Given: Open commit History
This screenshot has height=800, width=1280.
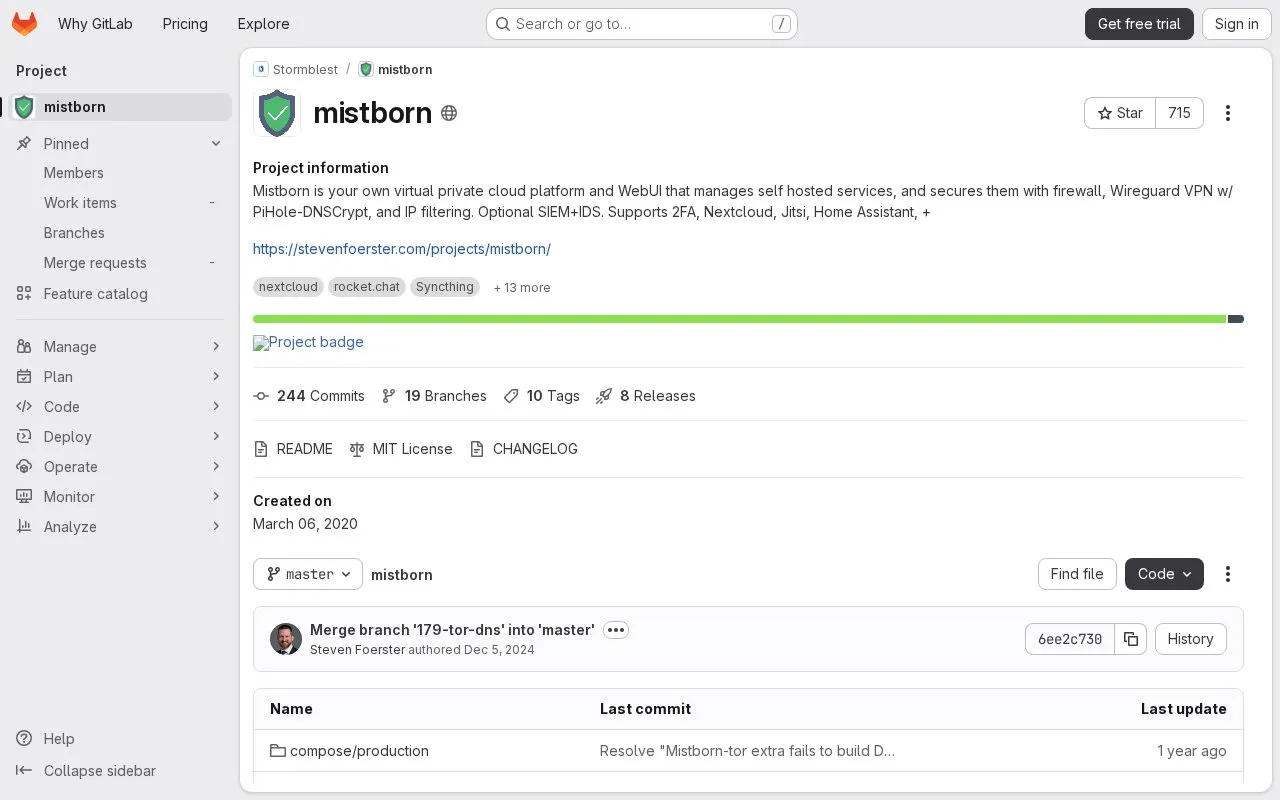Looking at the screenshot, I should coord(1190,639).
